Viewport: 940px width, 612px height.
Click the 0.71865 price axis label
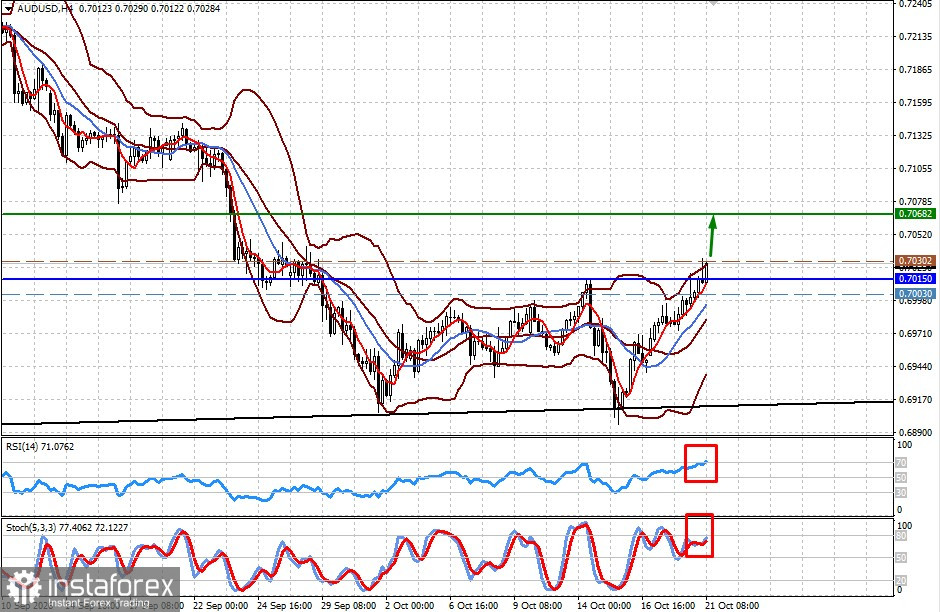point(916,70)
